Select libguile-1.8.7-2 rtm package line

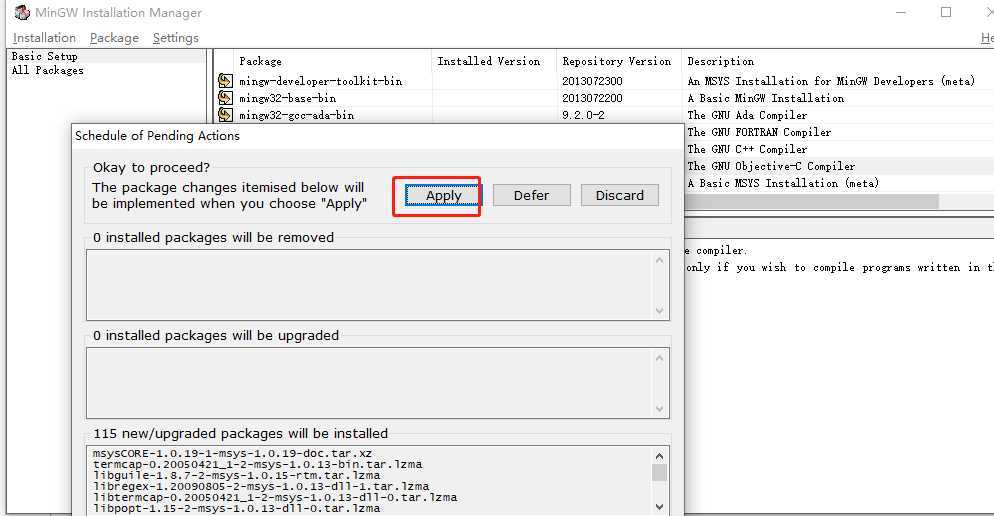pos(236,475)
